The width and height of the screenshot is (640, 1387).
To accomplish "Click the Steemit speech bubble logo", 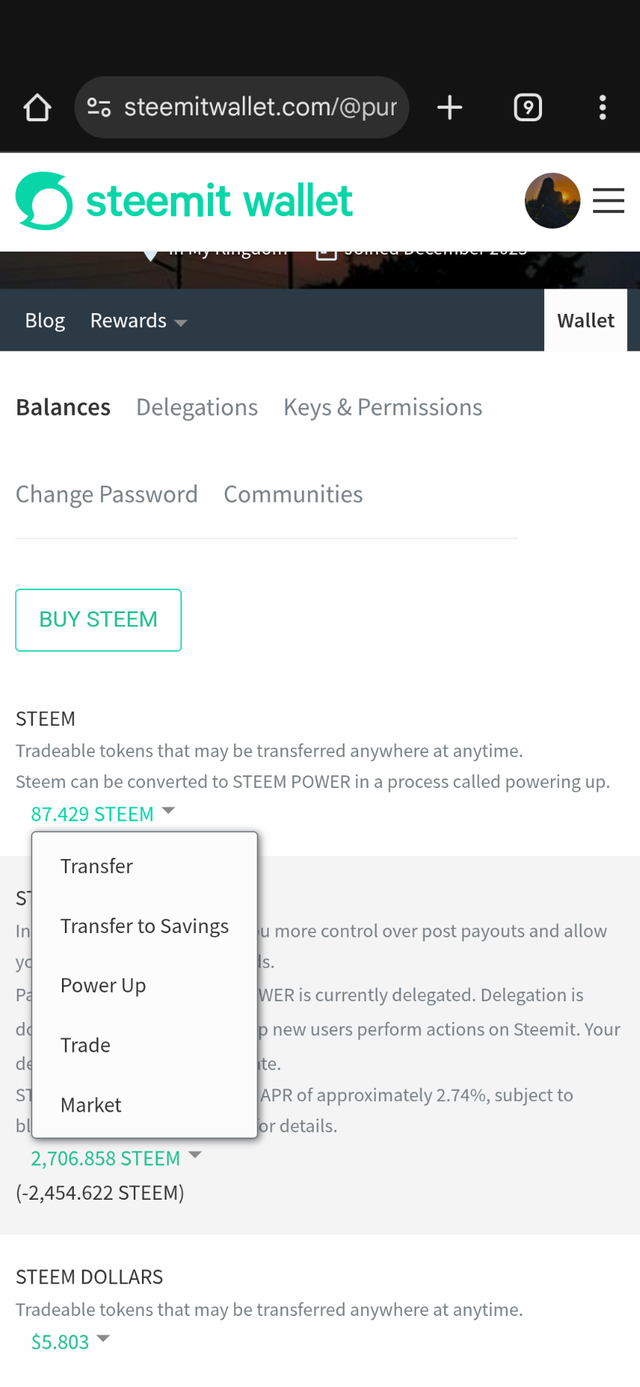I will pyautogui.click(x=44, y=201).
